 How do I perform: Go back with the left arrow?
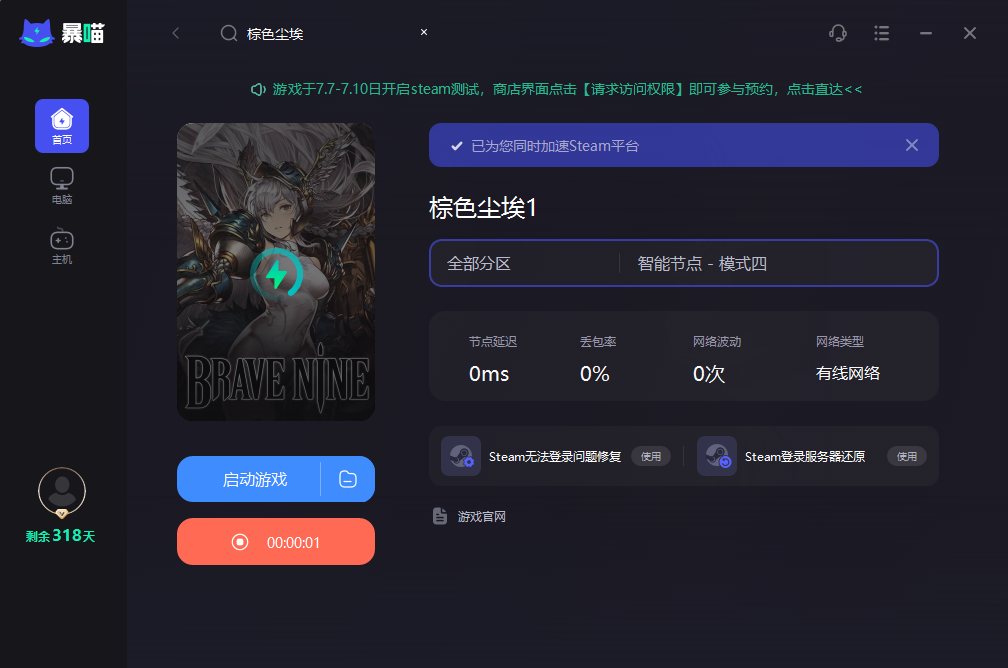(x=176, y=33)
